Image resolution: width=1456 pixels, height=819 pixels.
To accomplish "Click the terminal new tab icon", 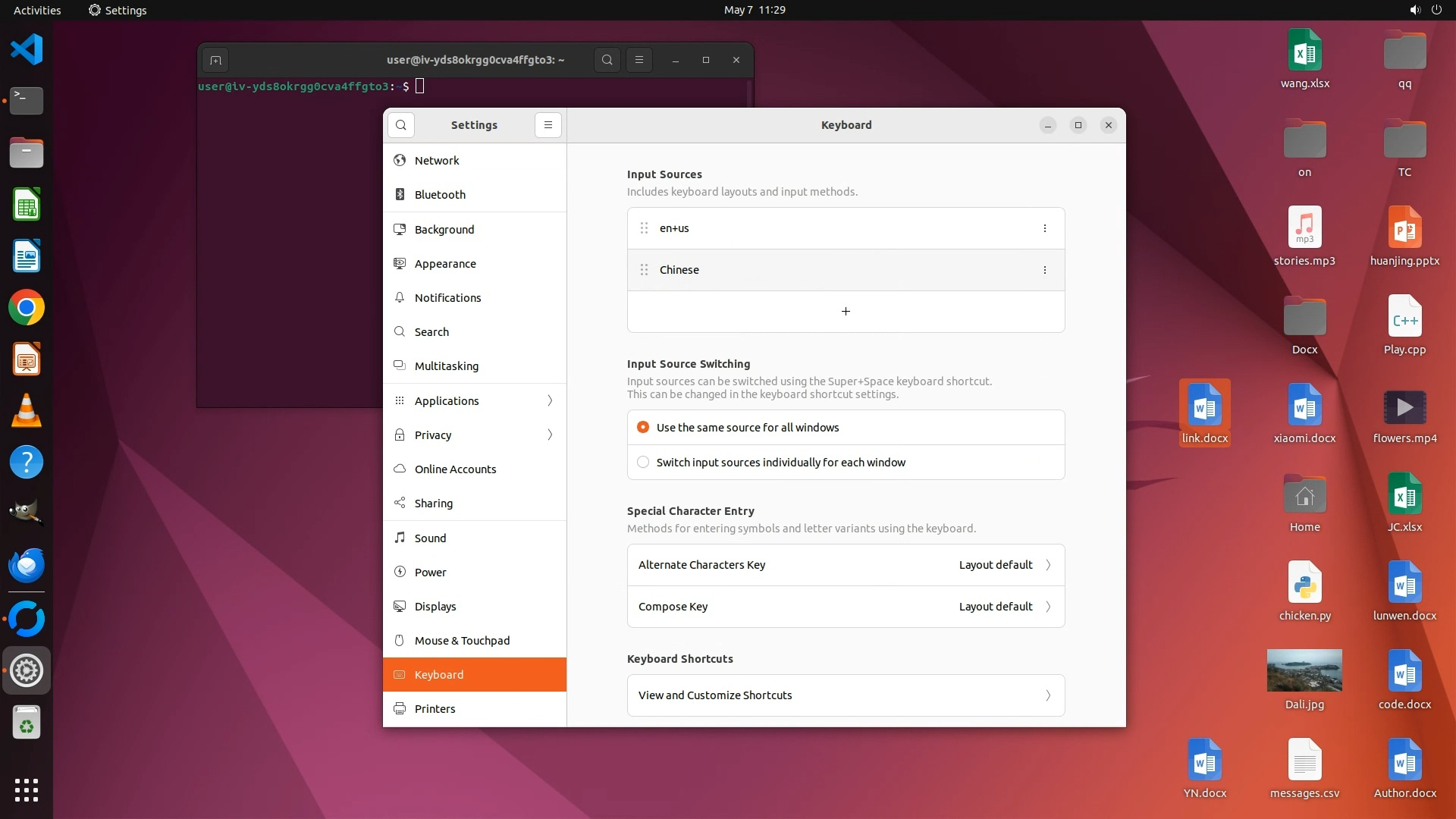I will click(x=215, y=60).
